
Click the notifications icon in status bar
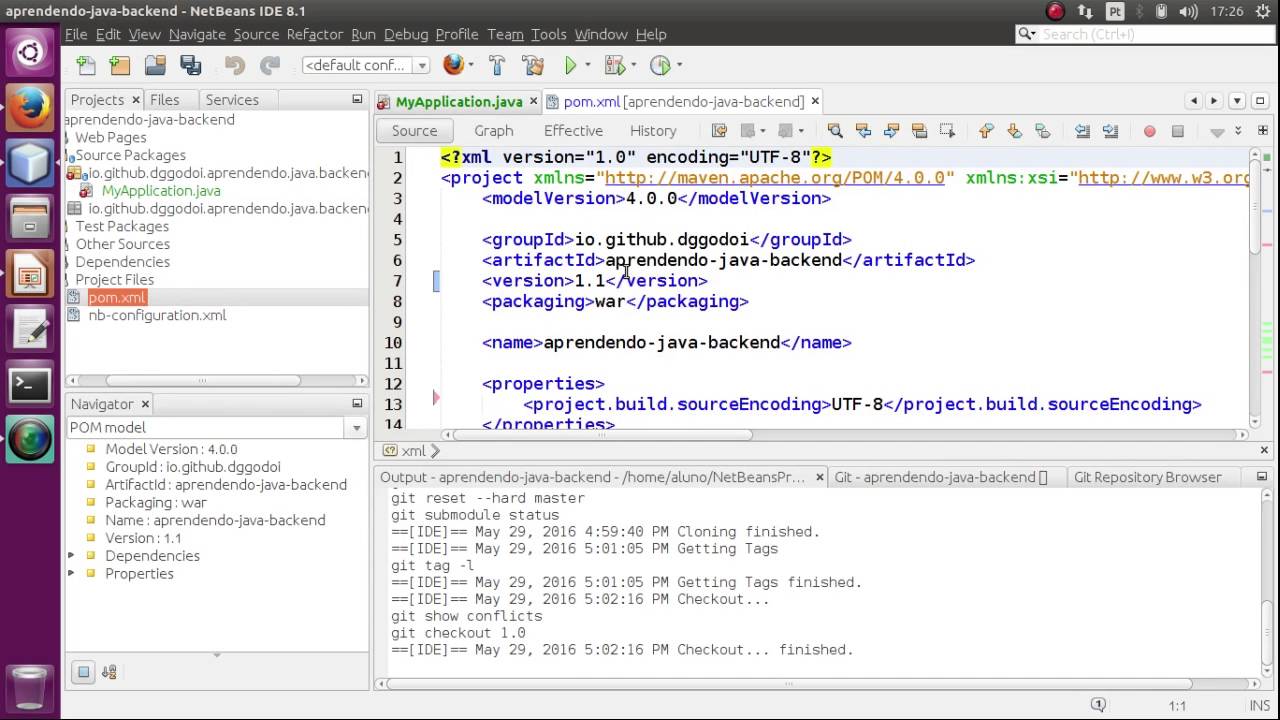click(x=1098, y=705)
